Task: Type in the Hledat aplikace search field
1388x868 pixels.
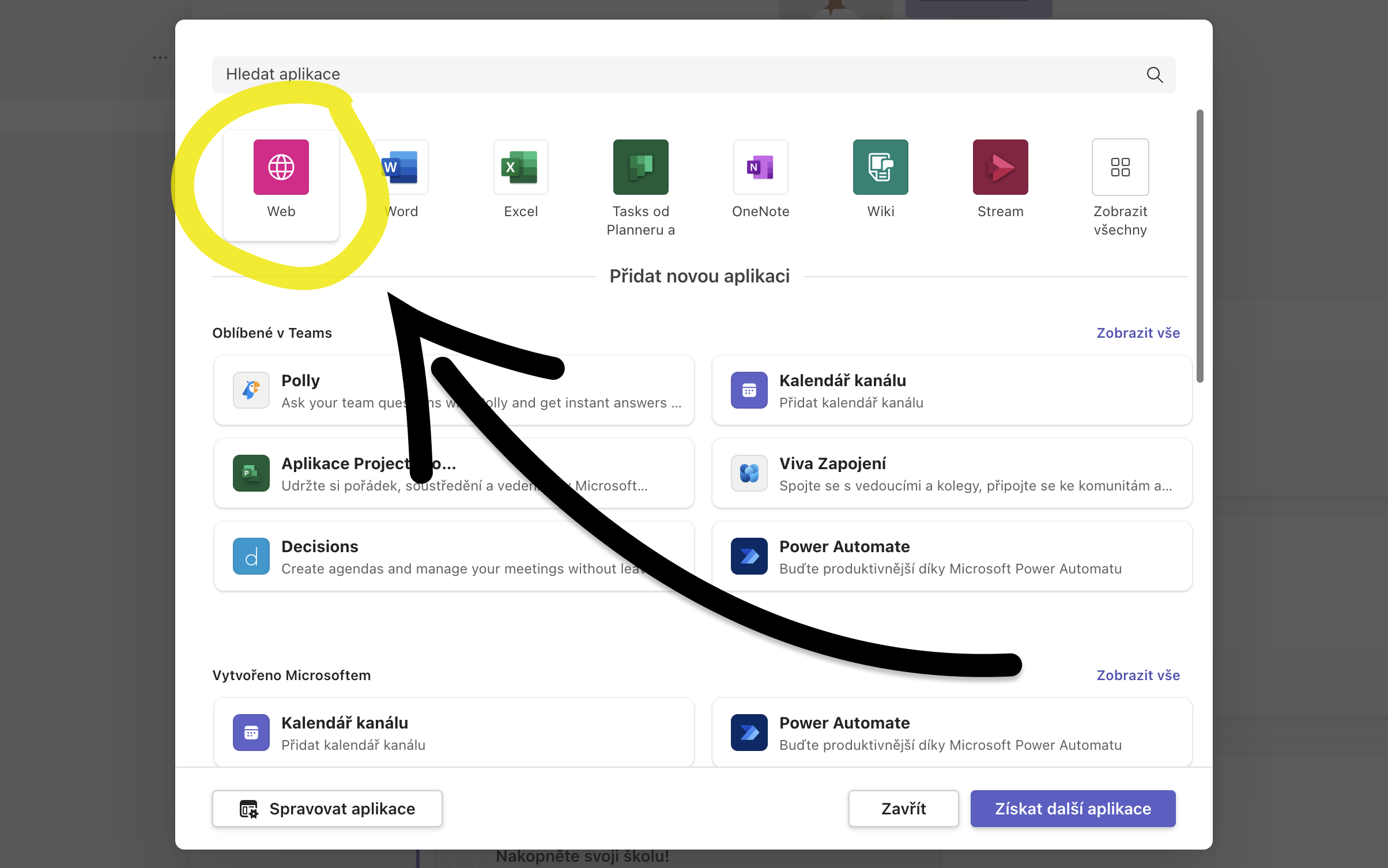Action: tap(634, 75)
